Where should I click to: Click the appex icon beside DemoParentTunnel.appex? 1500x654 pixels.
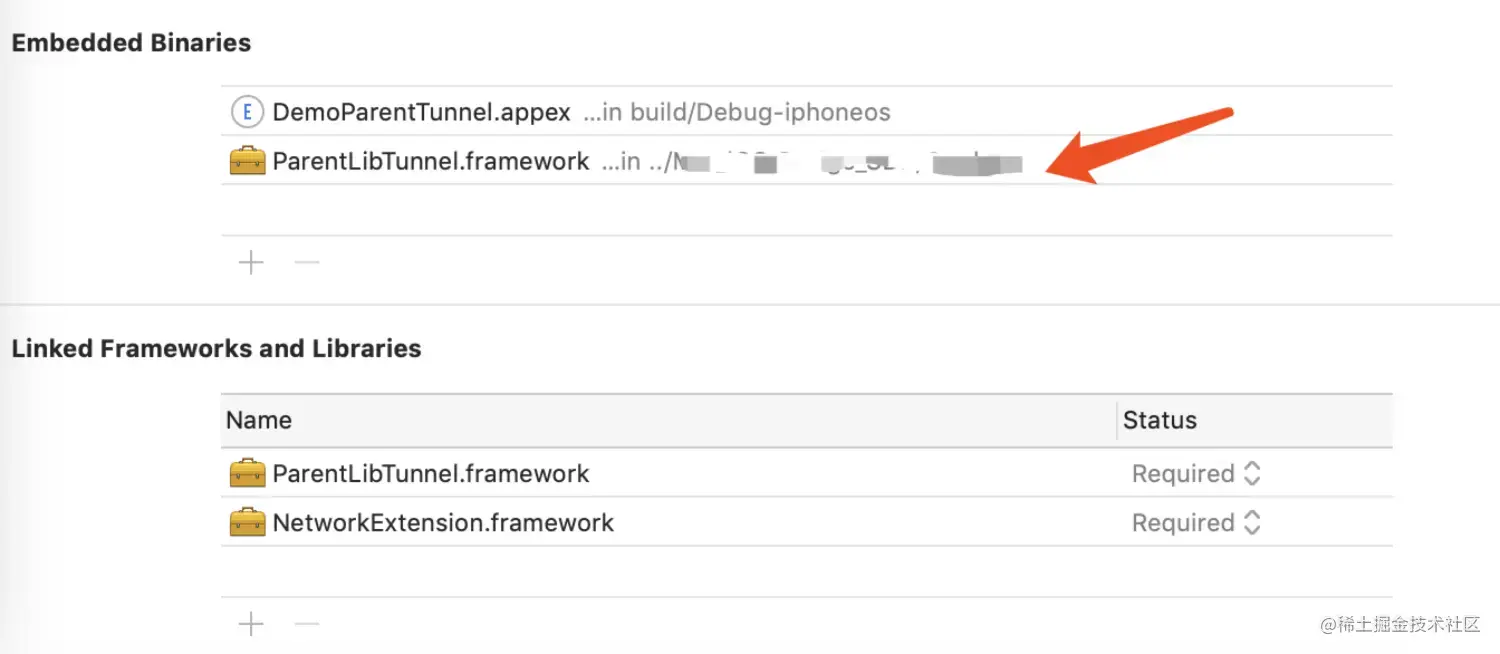point(247,112)
